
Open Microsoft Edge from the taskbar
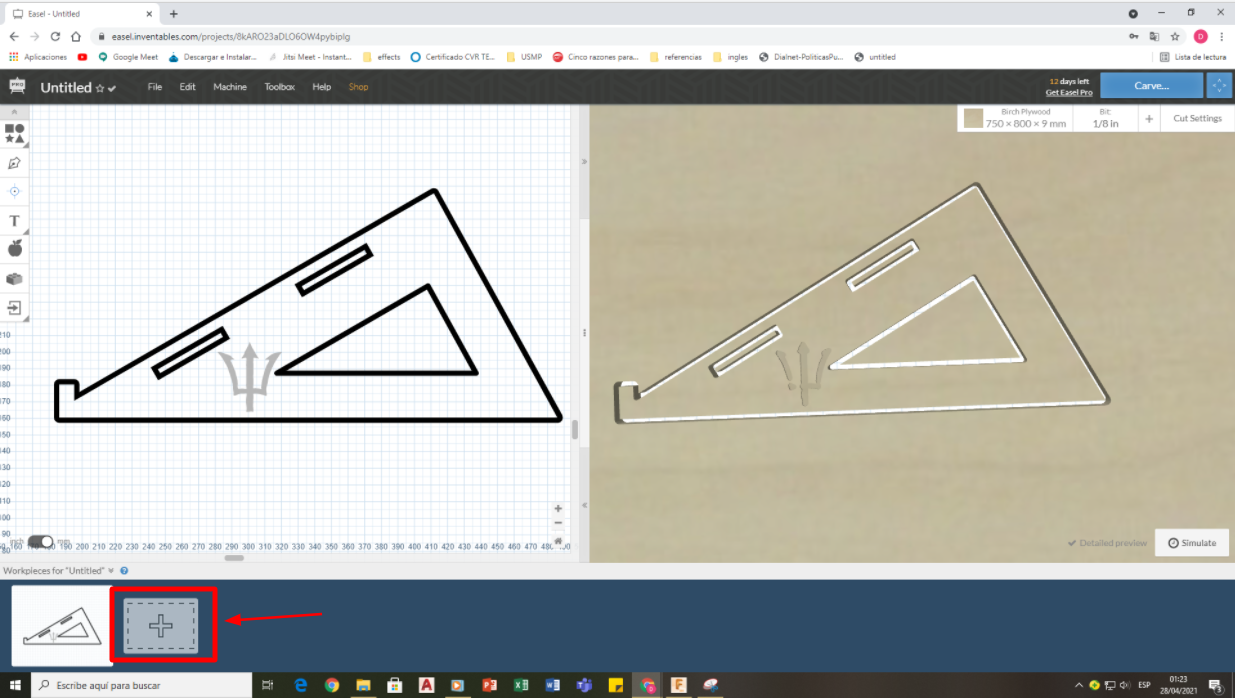pos(300,685)
